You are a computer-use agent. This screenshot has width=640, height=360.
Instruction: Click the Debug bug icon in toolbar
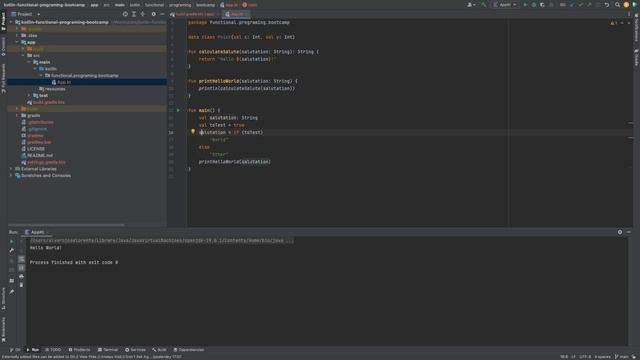coord(533,5)
